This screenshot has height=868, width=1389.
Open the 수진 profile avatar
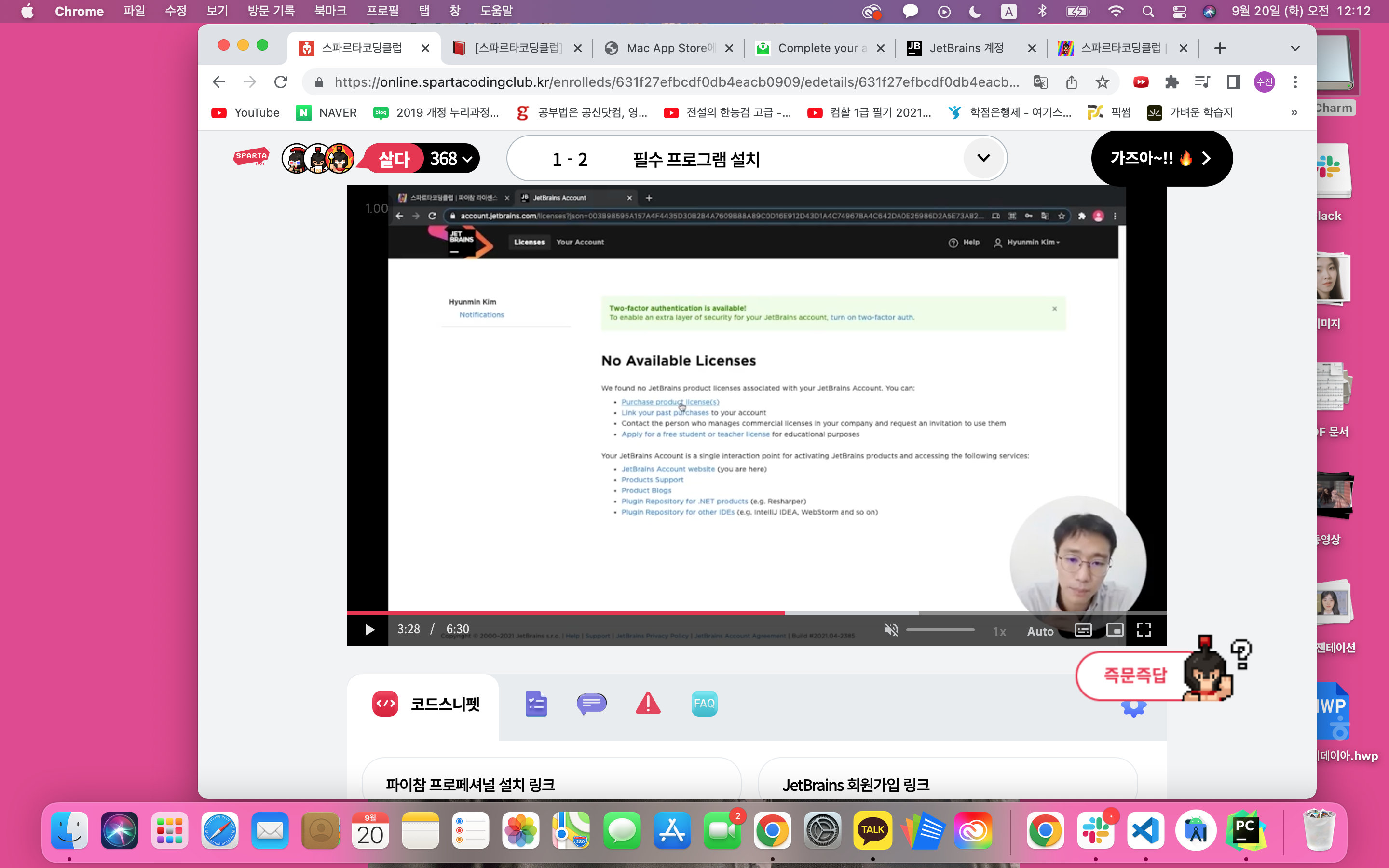coord(1265,82)
